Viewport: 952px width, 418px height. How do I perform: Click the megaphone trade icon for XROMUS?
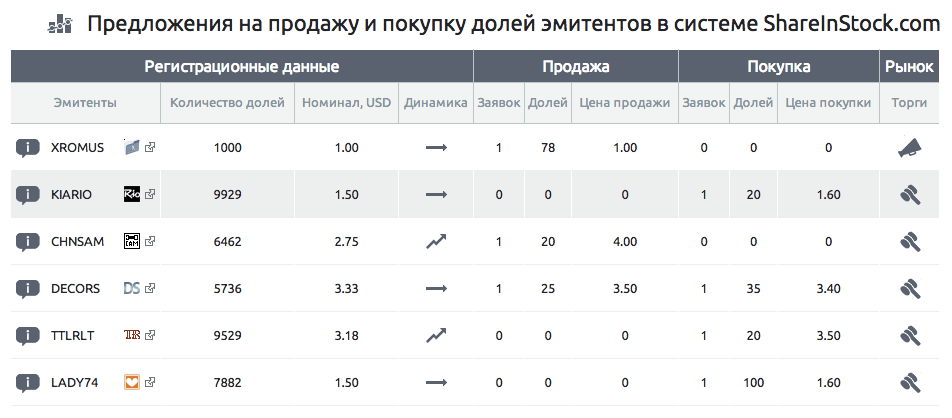pyautogui.click(x=910, y=148)
